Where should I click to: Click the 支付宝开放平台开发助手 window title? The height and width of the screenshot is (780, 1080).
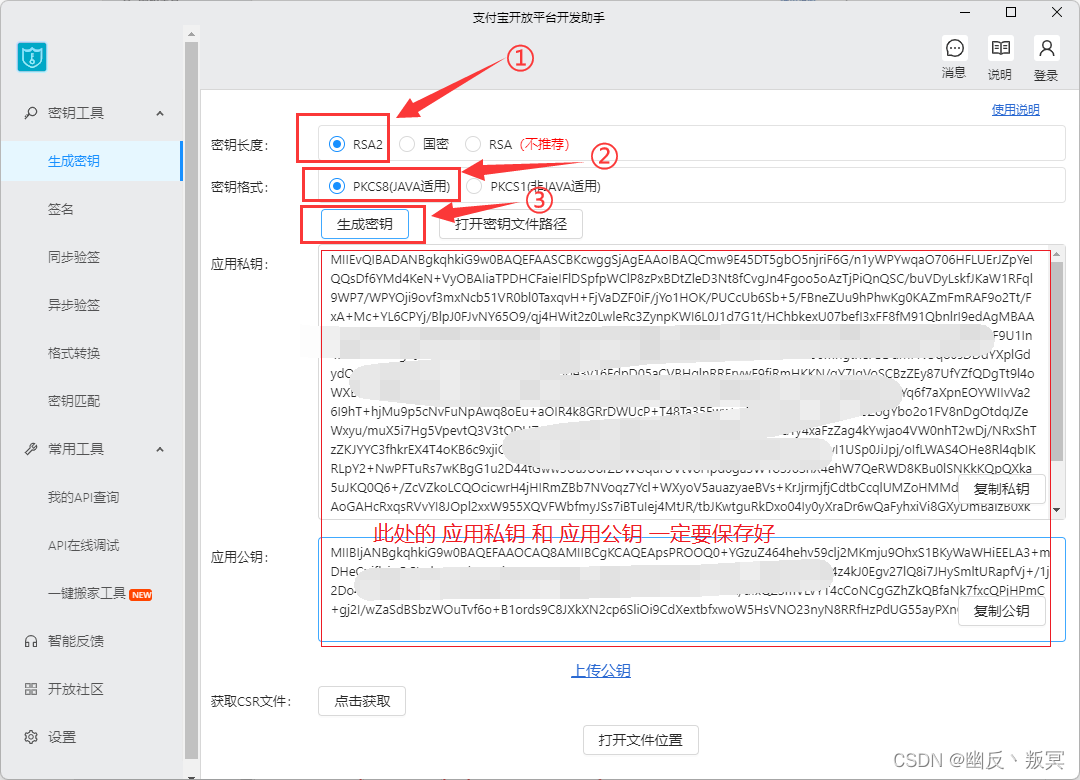pos(539,18)
